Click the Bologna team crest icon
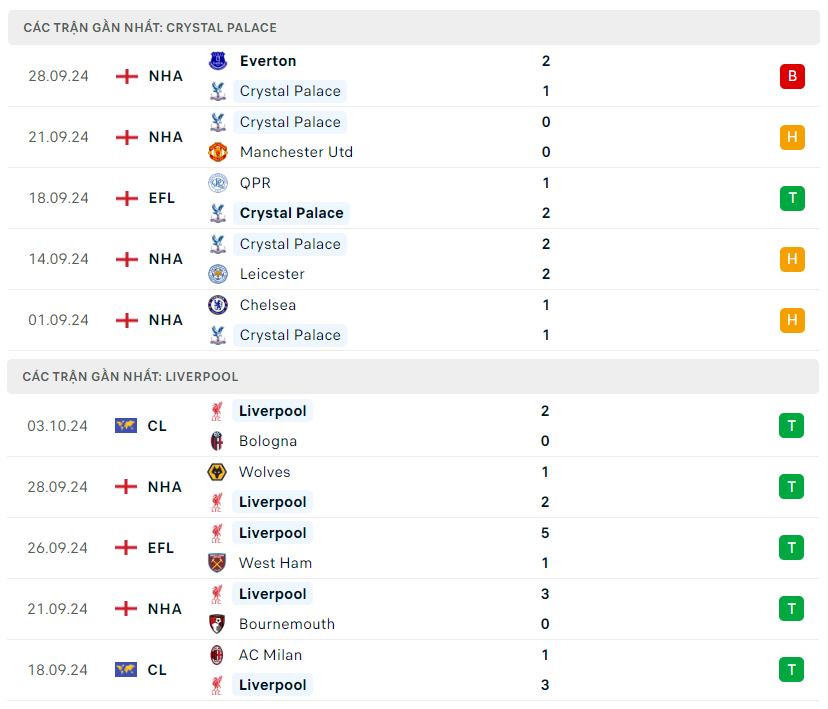 [x=217, y=441]
